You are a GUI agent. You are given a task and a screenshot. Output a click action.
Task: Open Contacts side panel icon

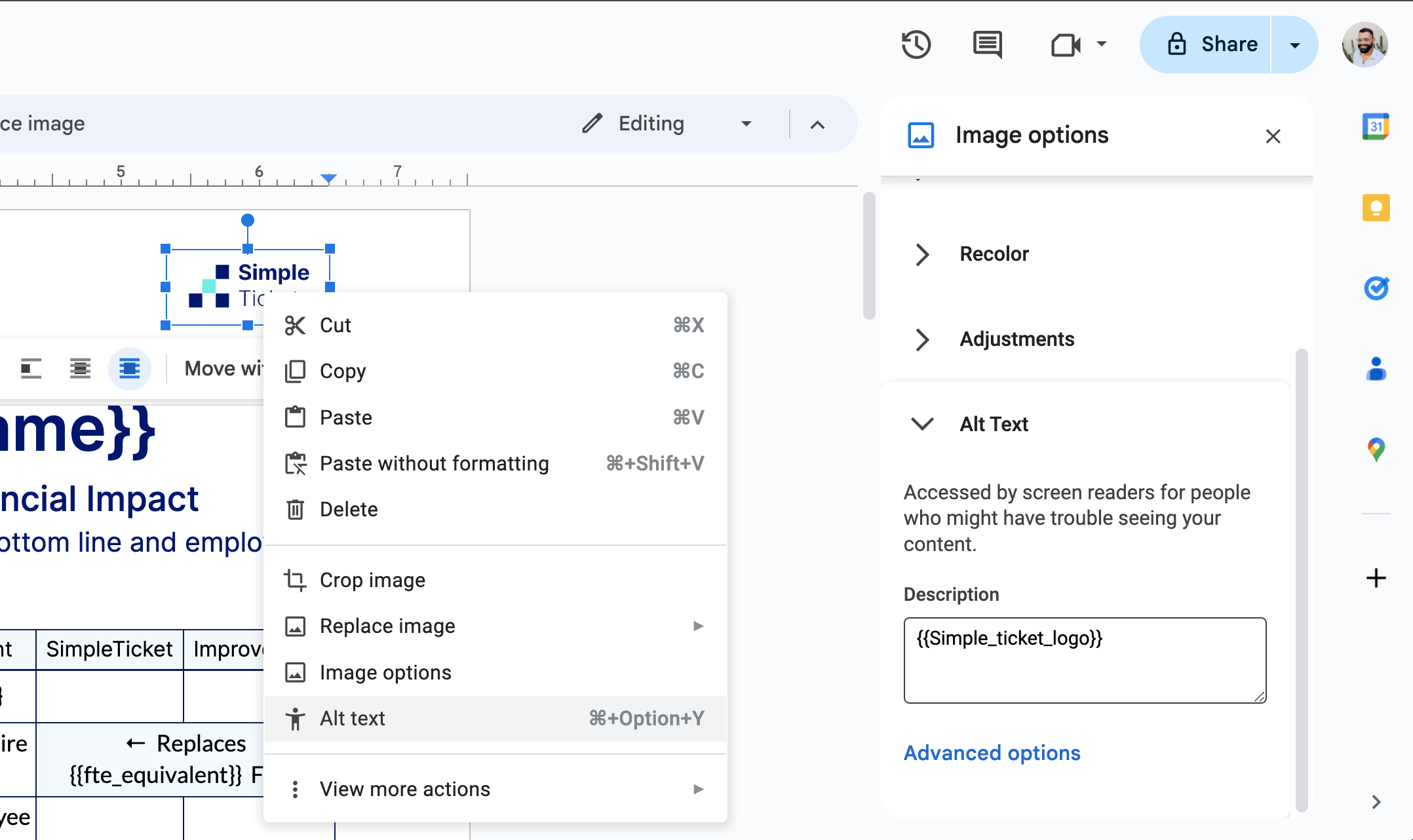pyautogui.click(x=1376, y=369)
